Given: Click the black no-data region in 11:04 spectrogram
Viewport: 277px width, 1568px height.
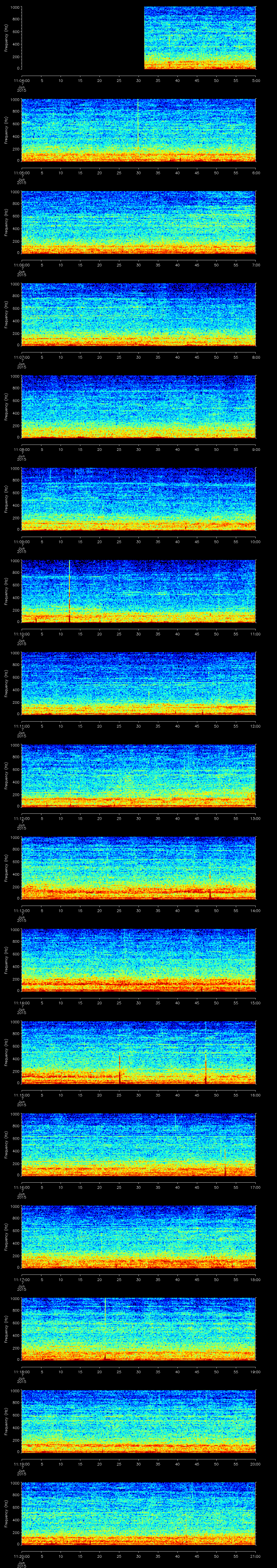Looking at the screenshot, I should (x=83, y=38).
